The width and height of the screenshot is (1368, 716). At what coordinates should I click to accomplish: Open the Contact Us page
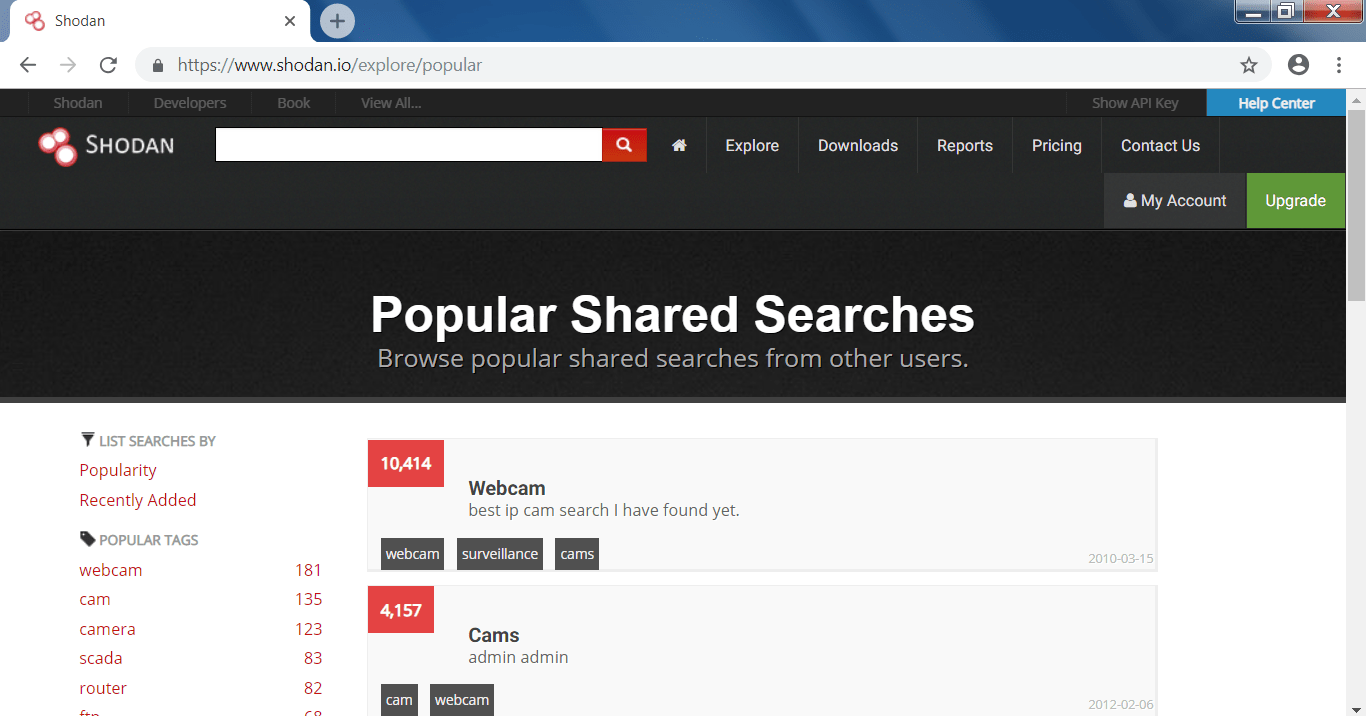(1160, 145)
